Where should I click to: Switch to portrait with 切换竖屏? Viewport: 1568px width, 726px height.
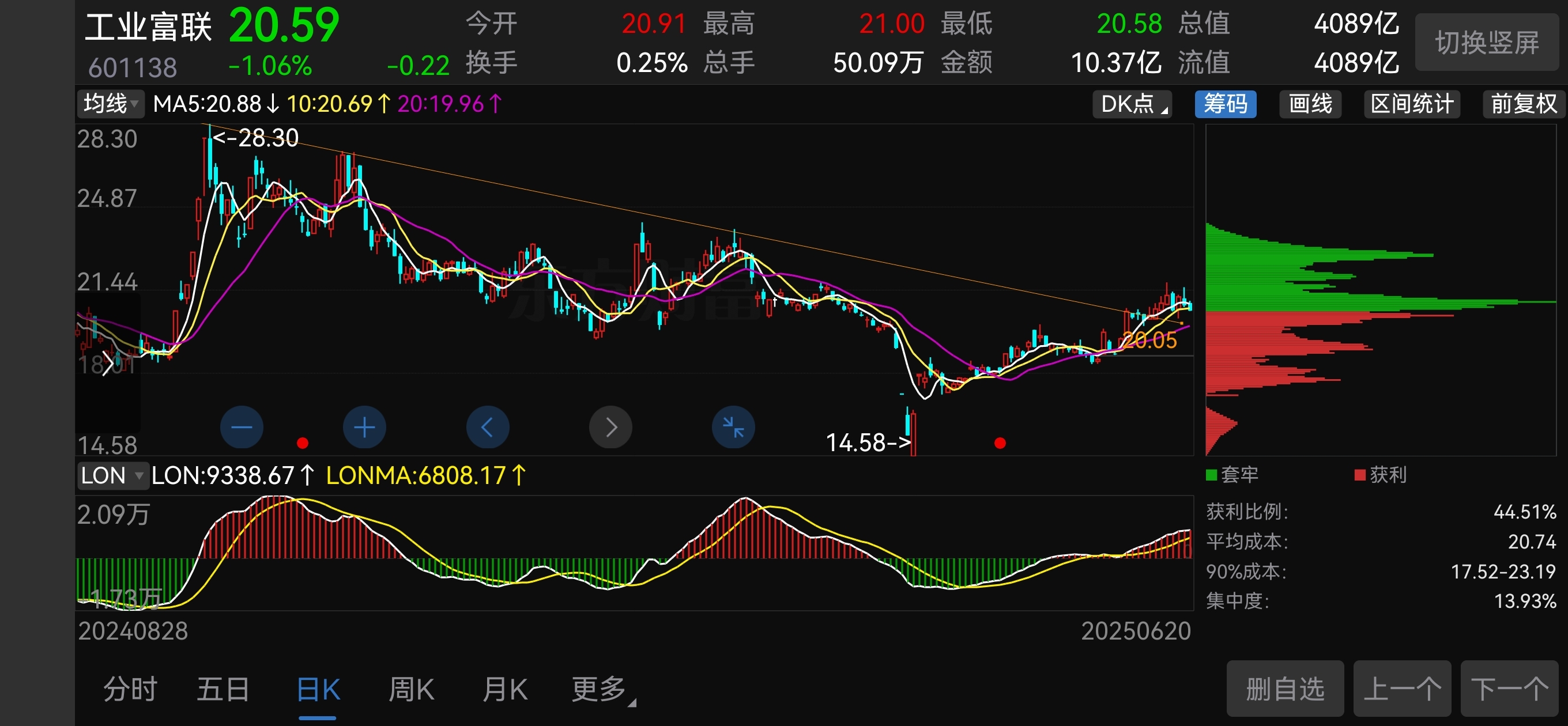(1487, 43)
